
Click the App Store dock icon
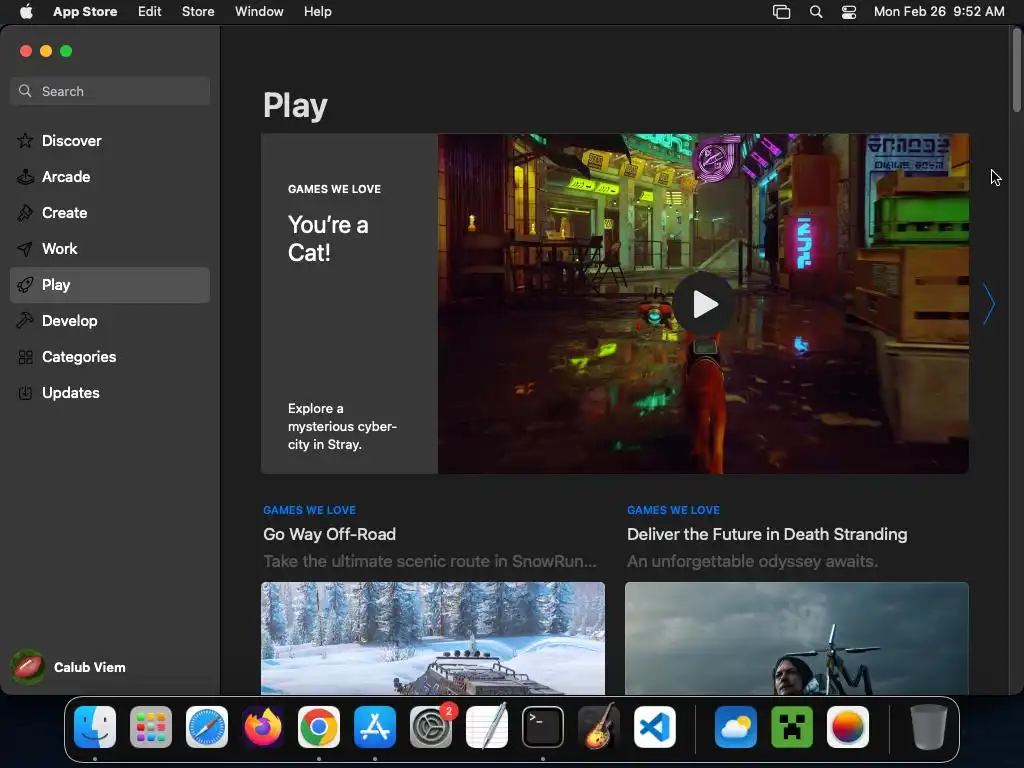pyautogui.click(x=375, y=726)
